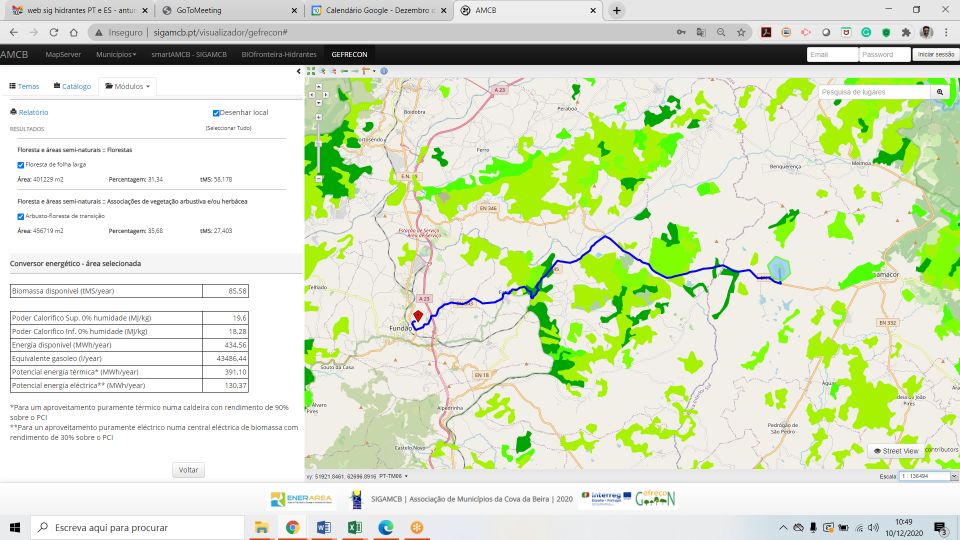Screen dimensions: 960x540
Task: Click the zoom to full extent icon
Action: [311, 72]
